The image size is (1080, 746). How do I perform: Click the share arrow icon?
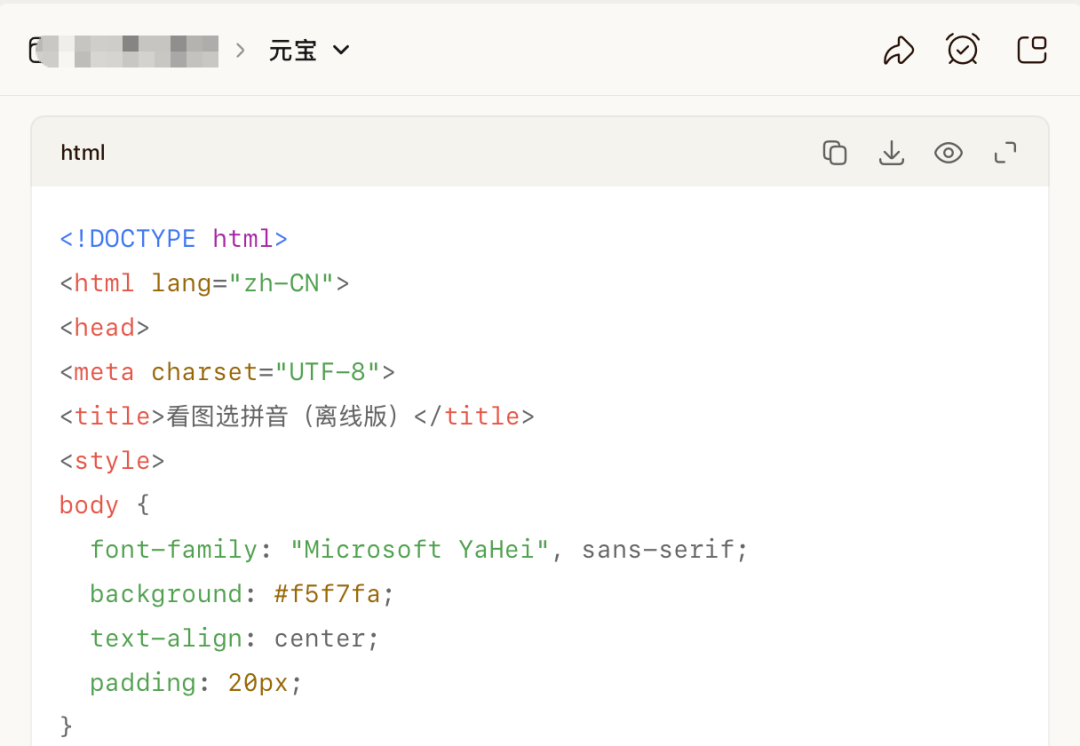[899, 50]
